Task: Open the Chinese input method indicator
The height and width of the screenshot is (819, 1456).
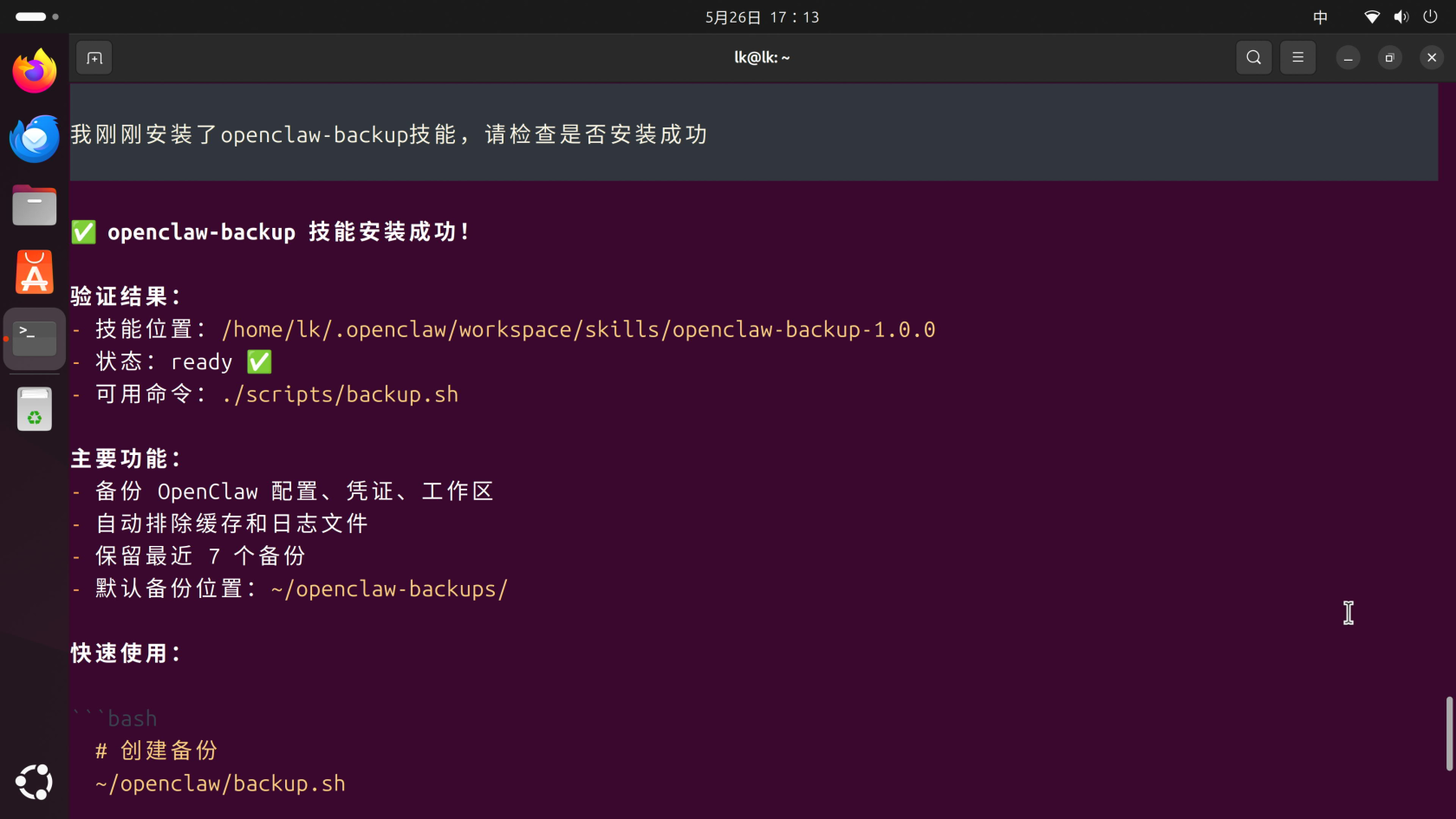Action: point(1320,17)
